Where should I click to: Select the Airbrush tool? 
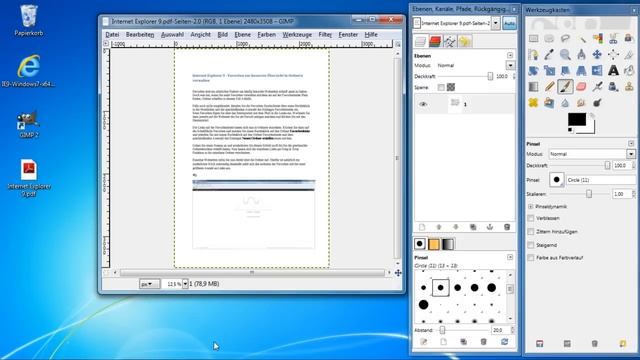pyautogui.click(x=597, y=87)
